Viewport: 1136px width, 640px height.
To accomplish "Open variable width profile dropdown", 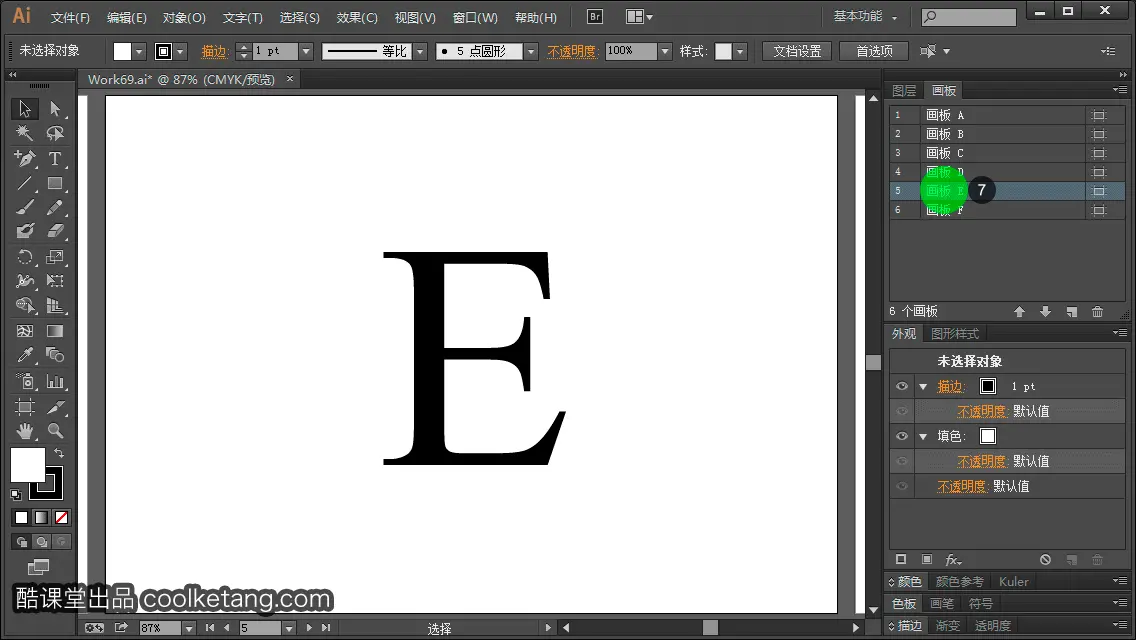I will pos(420,51).
